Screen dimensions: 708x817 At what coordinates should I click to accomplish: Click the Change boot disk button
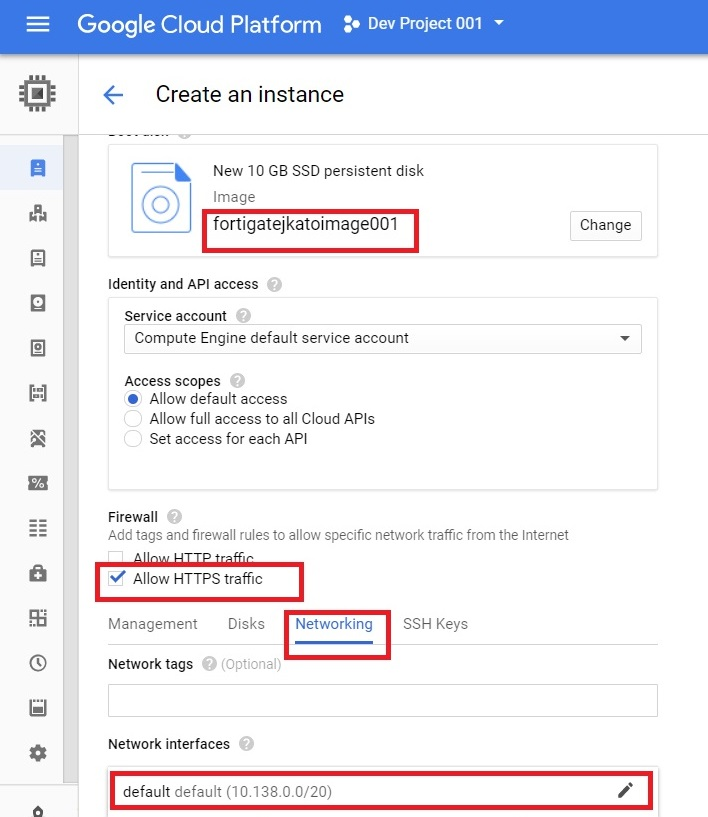coord(605,225)
